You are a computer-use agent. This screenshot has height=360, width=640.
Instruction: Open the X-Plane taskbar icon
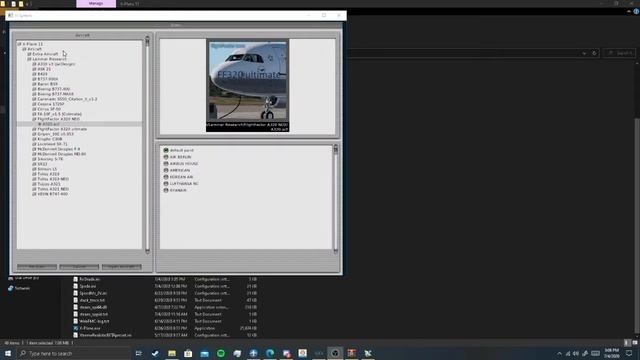(x=368, y=353)
